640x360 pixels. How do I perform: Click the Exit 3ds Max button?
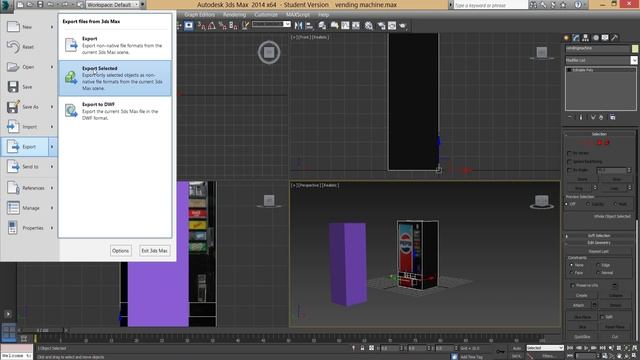click(154, 251)
